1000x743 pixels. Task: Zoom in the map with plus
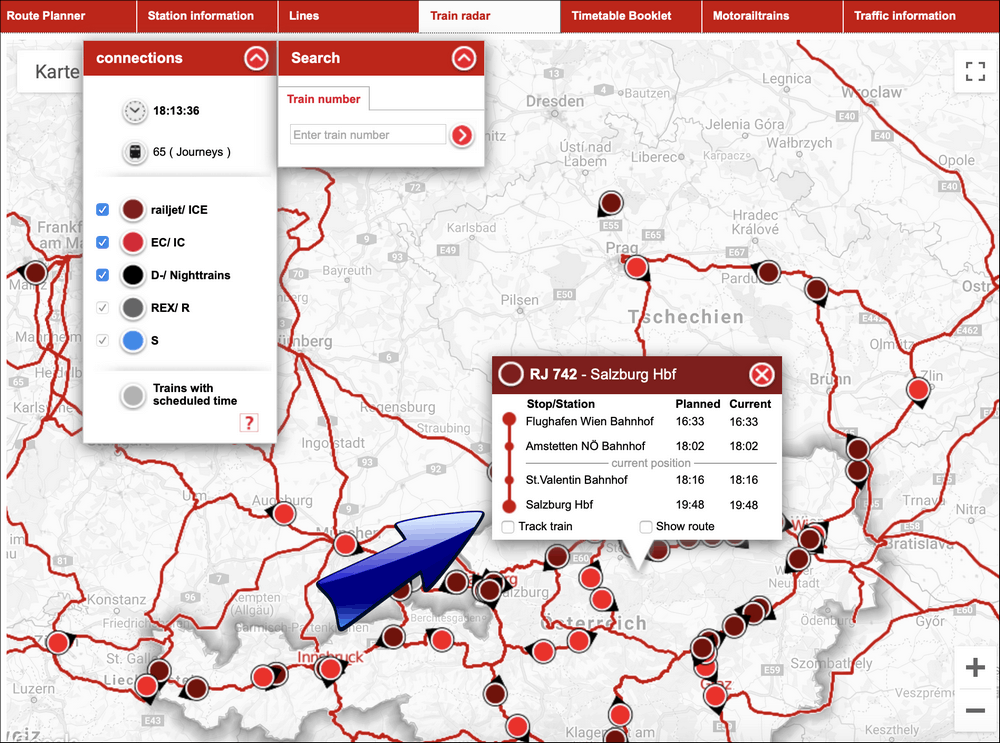975,668
